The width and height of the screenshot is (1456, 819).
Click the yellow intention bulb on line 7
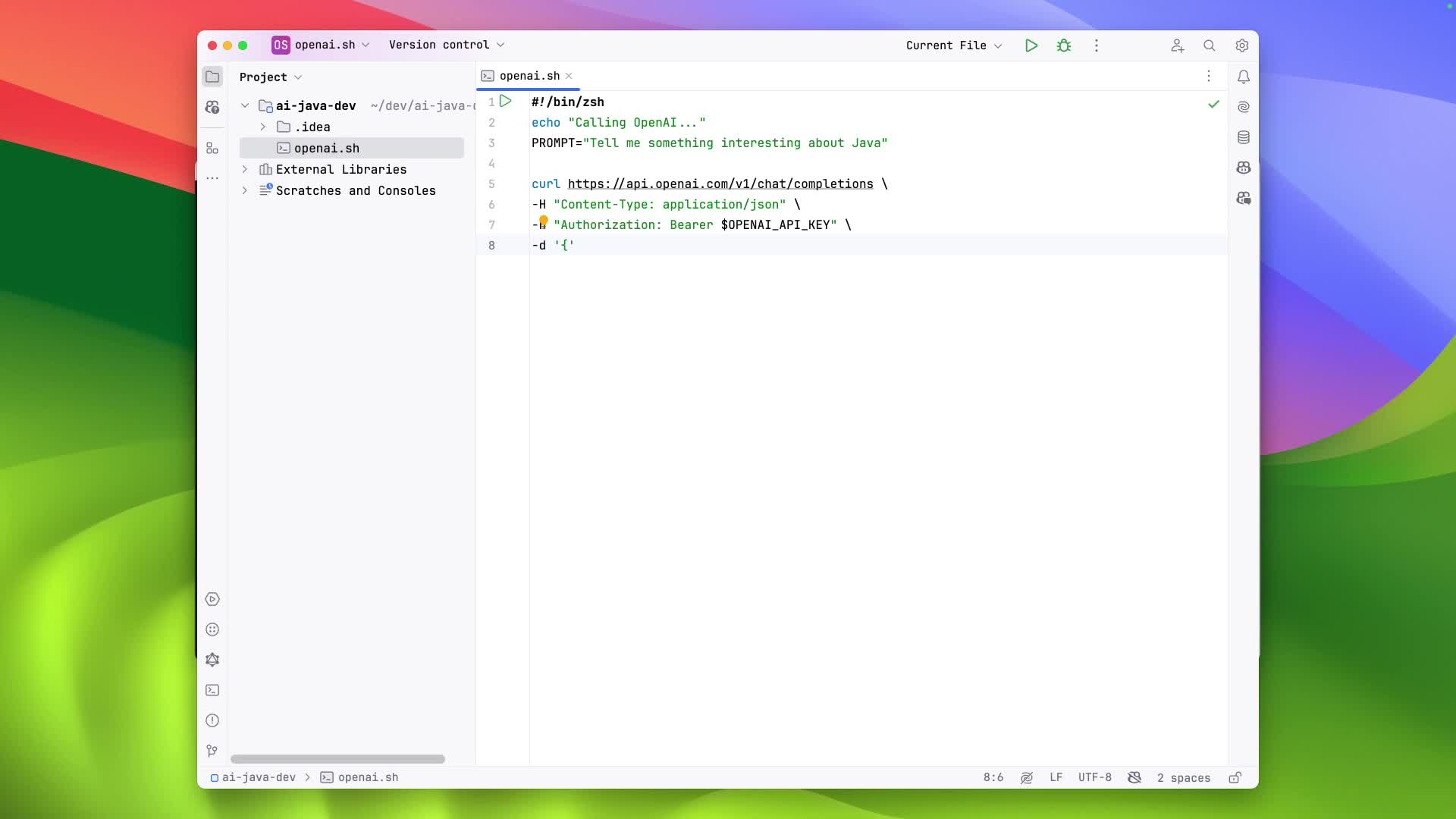coord(543,221)
